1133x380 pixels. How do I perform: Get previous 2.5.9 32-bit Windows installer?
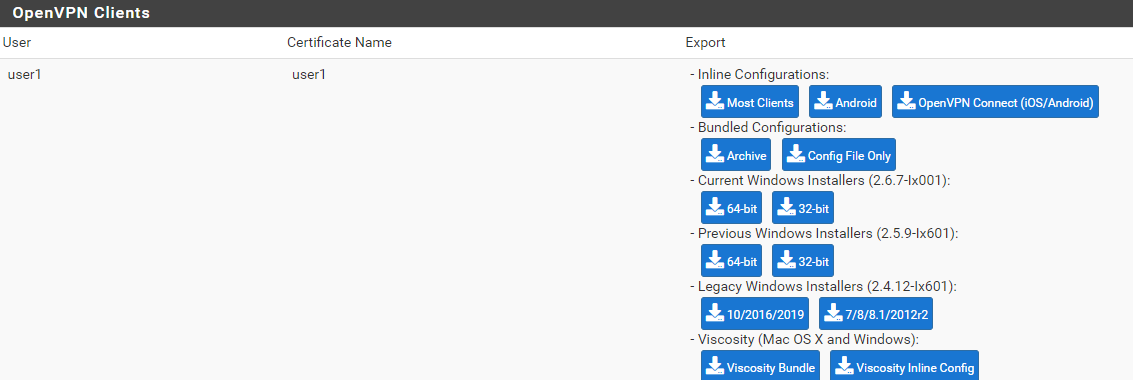point(803,261)
